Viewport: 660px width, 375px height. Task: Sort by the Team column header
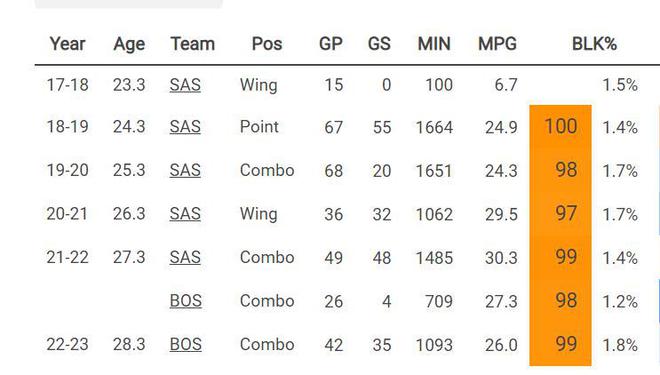click(192, 44)
